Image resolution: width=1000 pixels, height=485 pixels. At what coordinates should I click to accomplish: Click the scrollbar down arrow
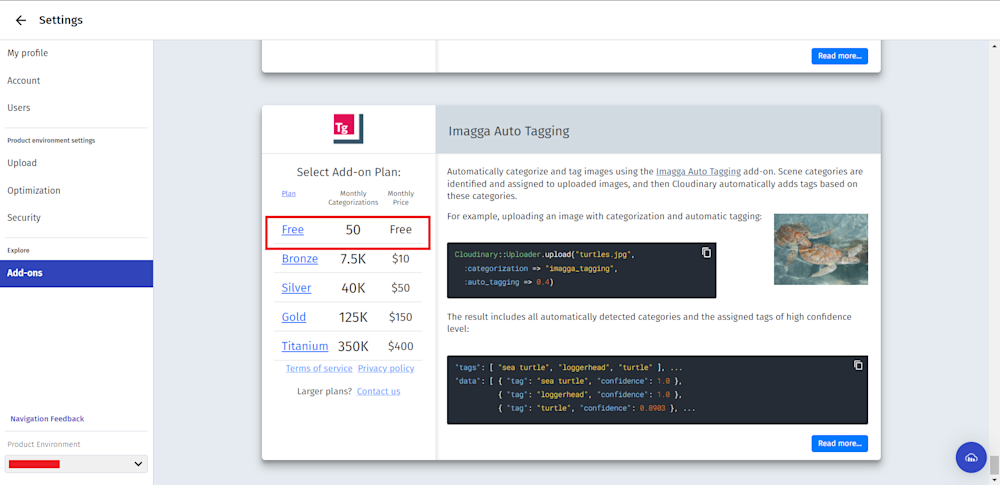coord(994,479)
